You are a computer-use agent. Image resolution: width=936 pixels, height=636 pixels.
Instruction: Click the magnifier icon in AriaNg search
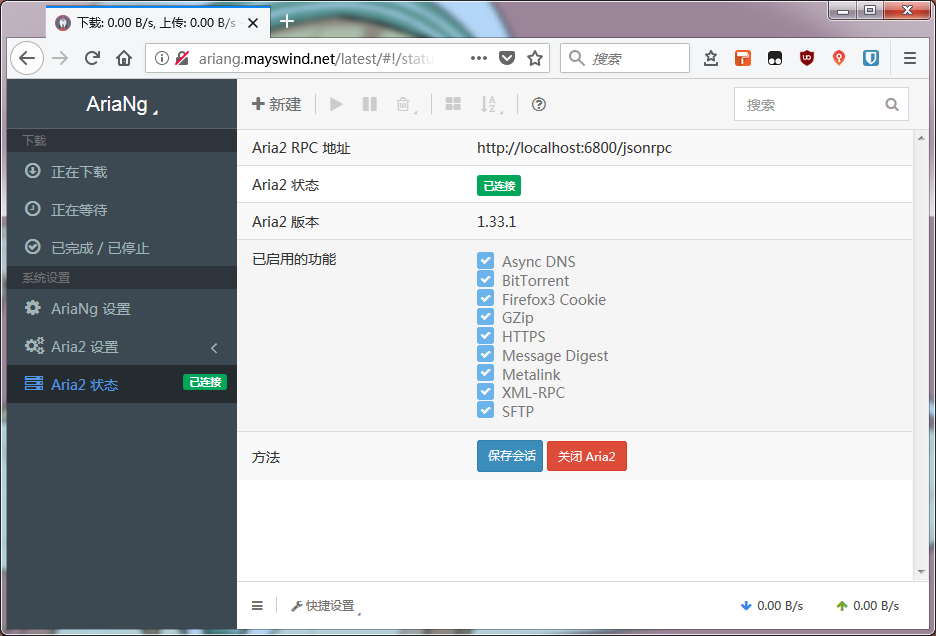coord(892,105)
